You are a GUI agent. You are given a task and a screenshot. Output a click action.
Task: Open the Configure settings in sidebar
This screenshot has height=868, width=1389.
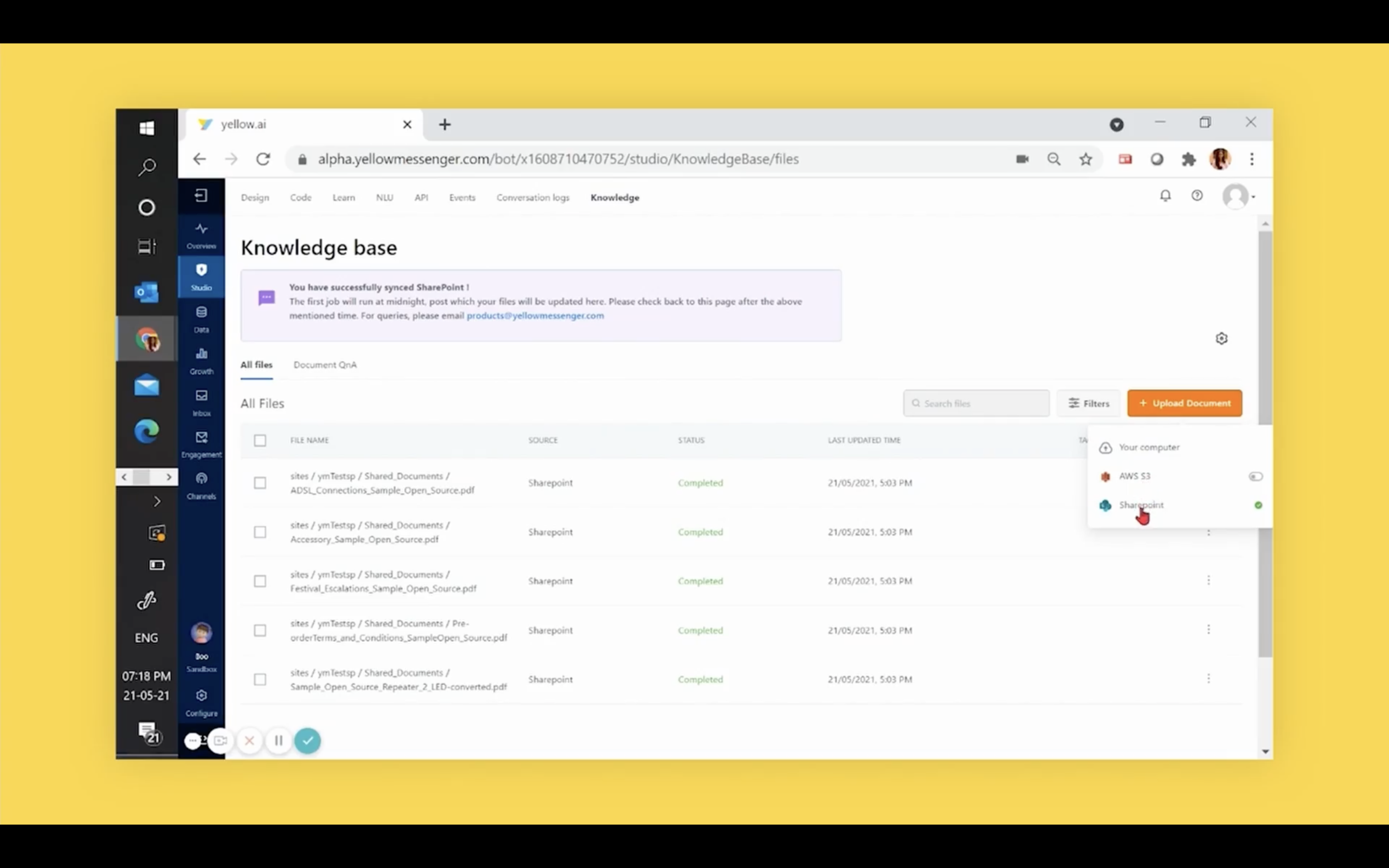tap(201, 703)
